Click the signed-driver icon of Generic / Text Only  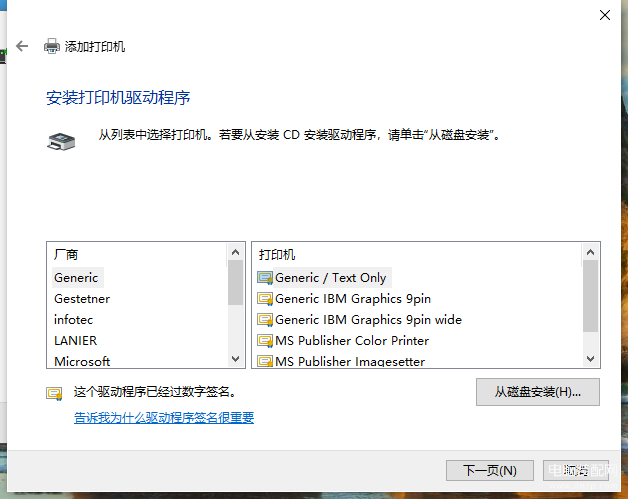(265, 278)
